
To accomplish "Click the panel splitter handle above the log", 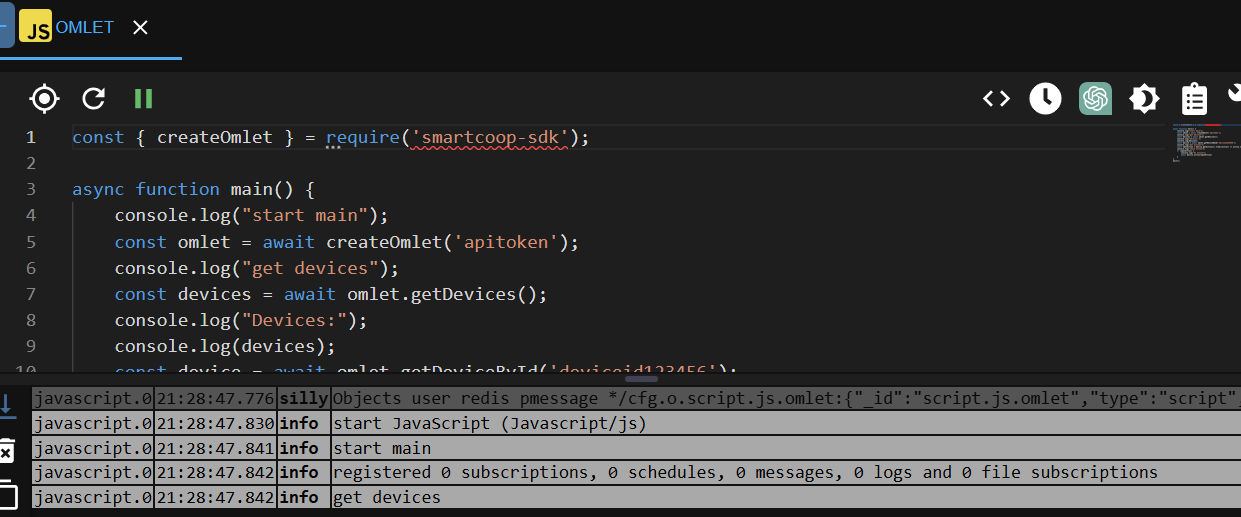I will click(640, 379).
